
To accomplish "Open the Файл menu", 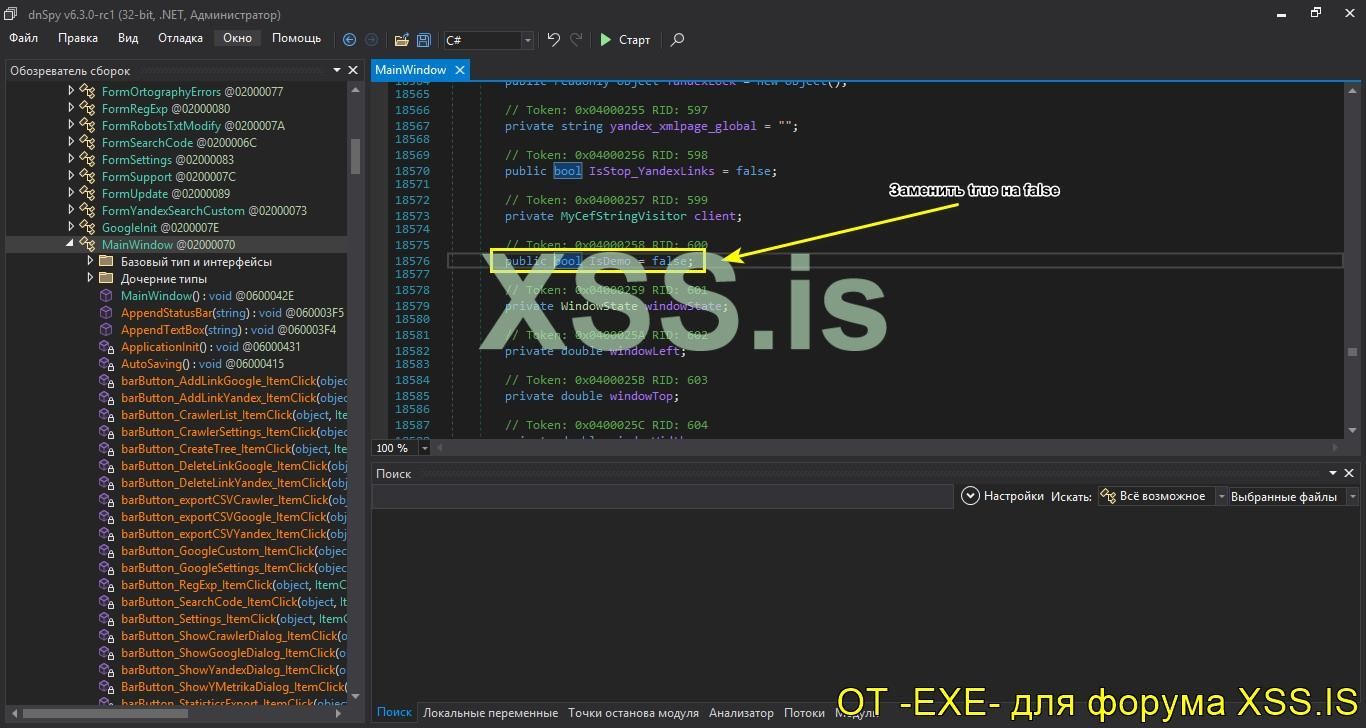I will 23,38.
